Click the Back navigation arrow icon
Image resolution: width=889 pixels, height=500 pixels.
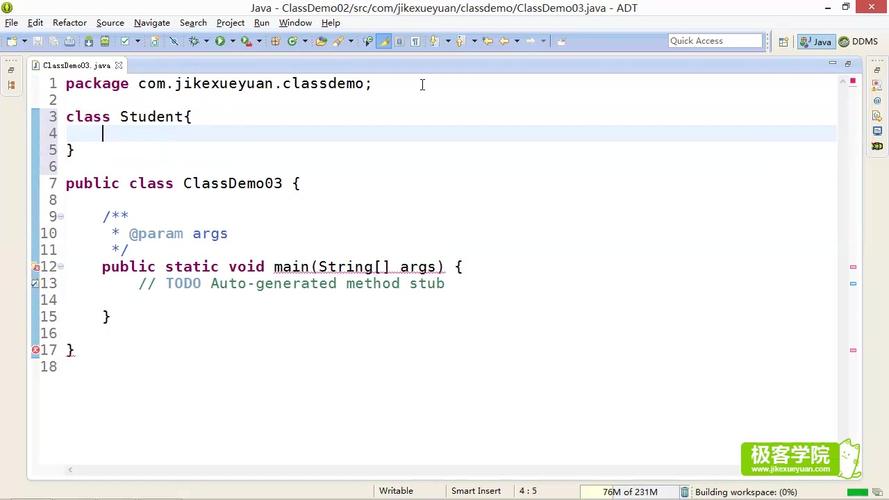coord(504,41)
